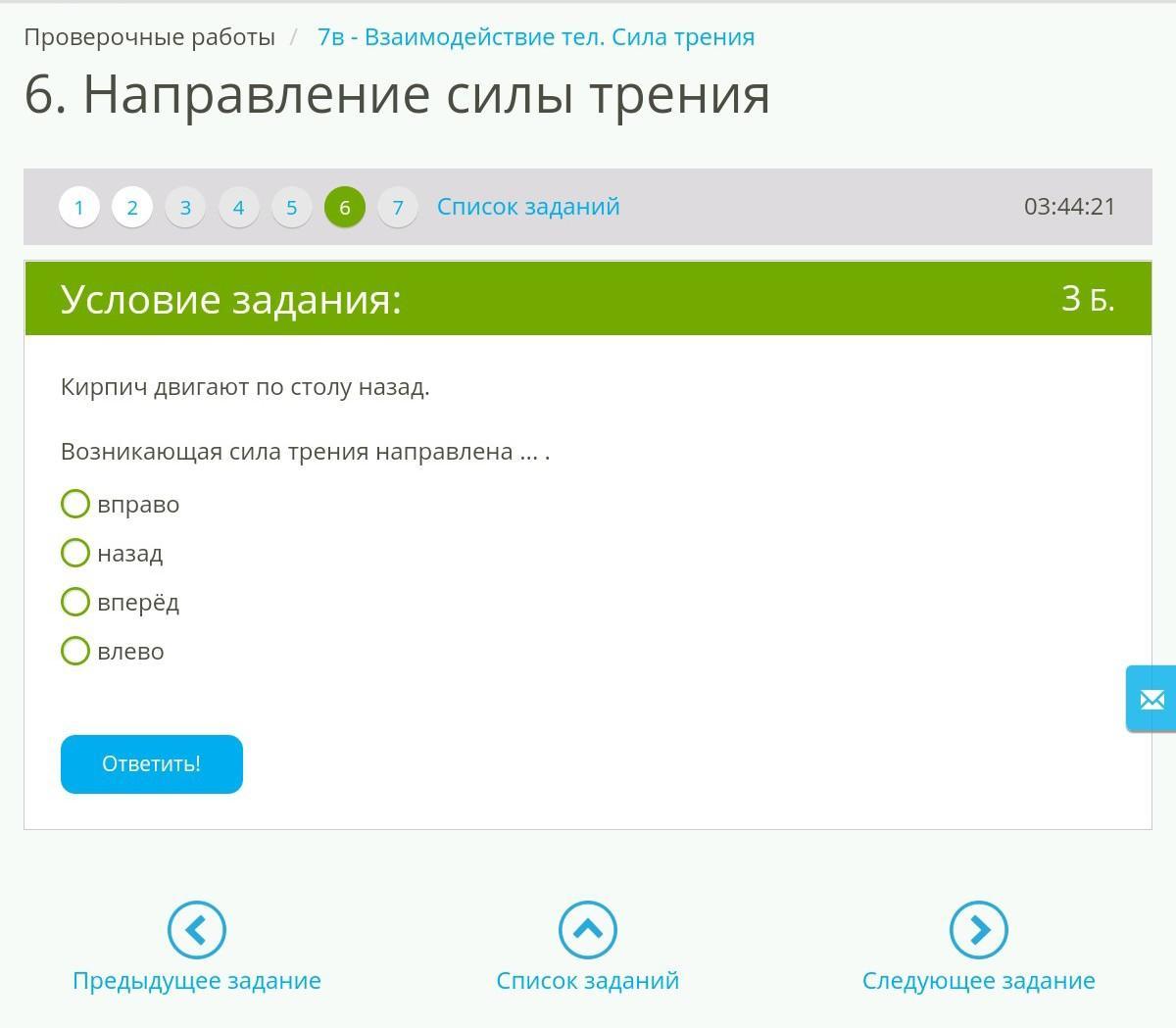
Task: Select the 'вперёд' answer option
Action: [x=75, y=602]
